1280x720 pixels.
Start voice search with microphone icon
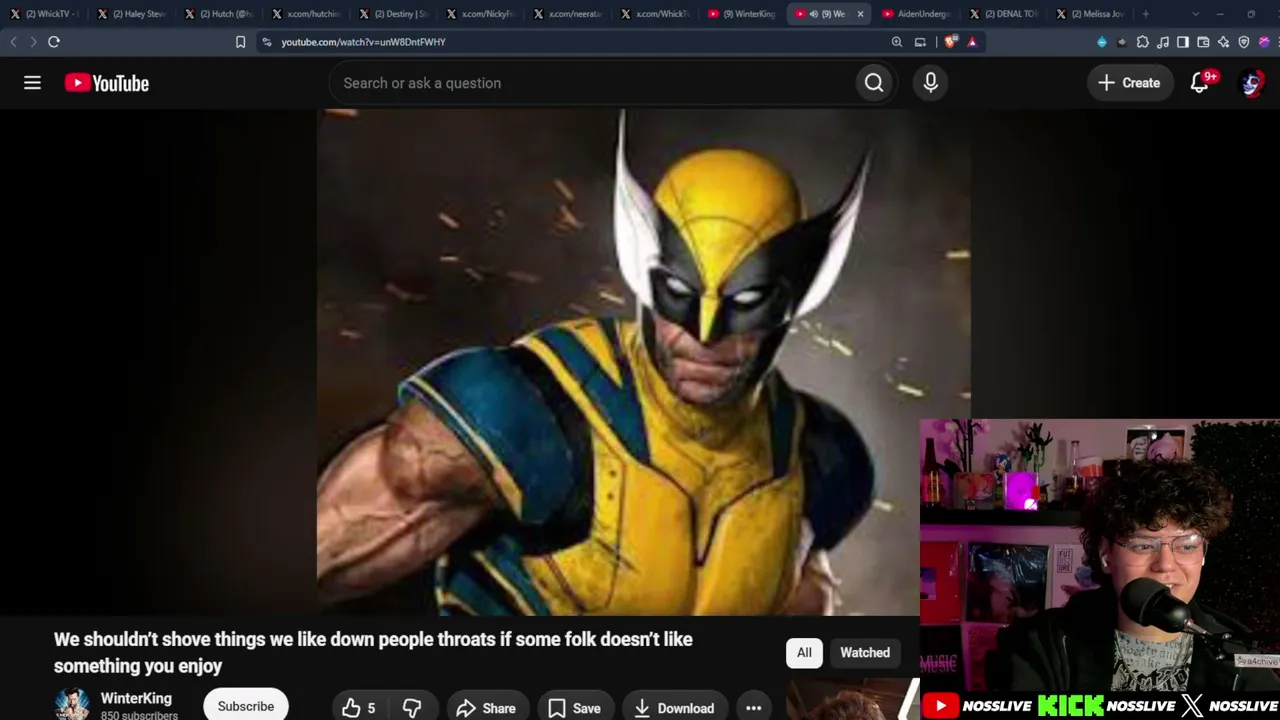tap(931, 83)
